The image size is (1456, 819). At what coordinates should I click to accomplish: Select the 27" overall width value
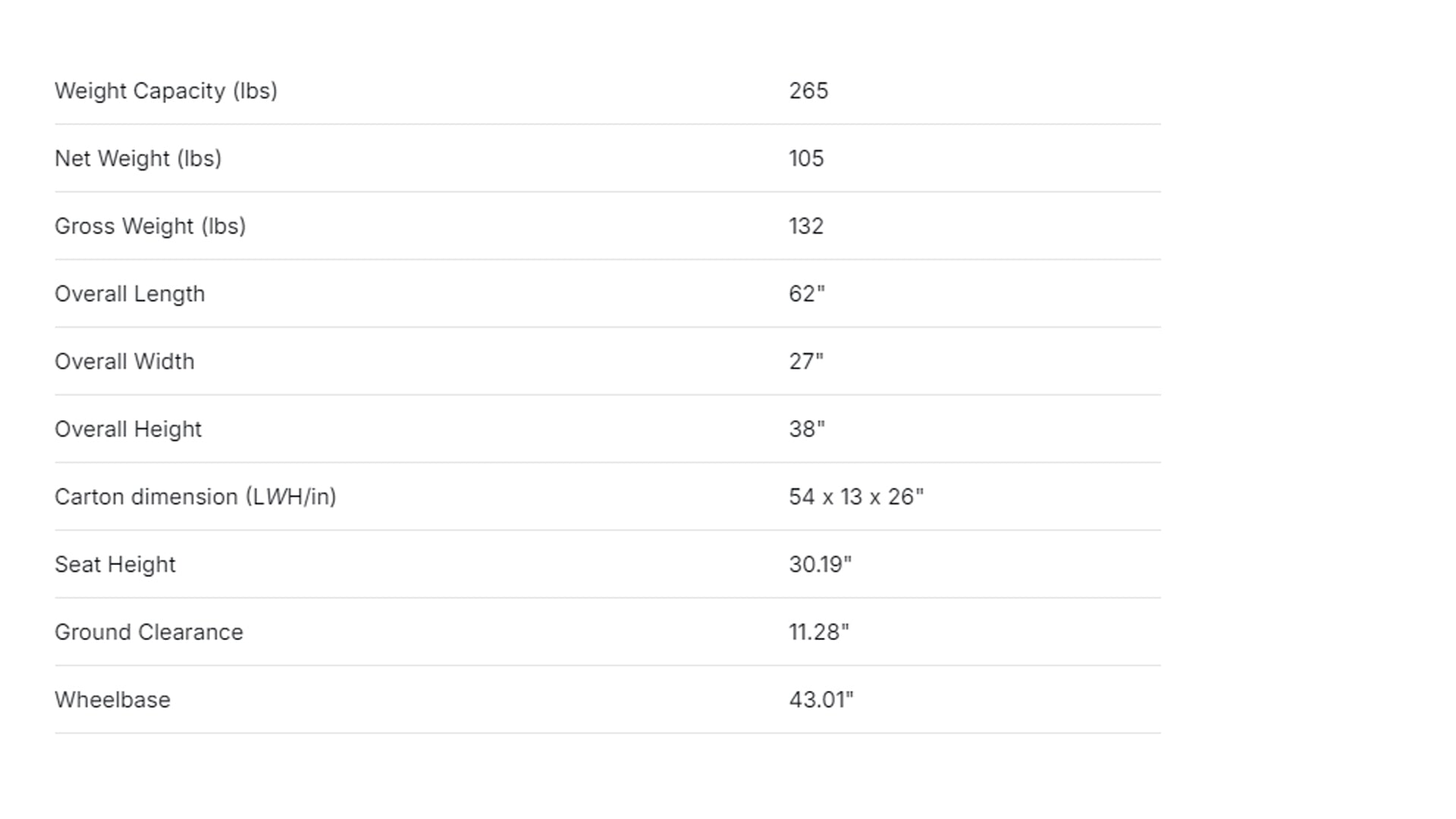(805, 361)
